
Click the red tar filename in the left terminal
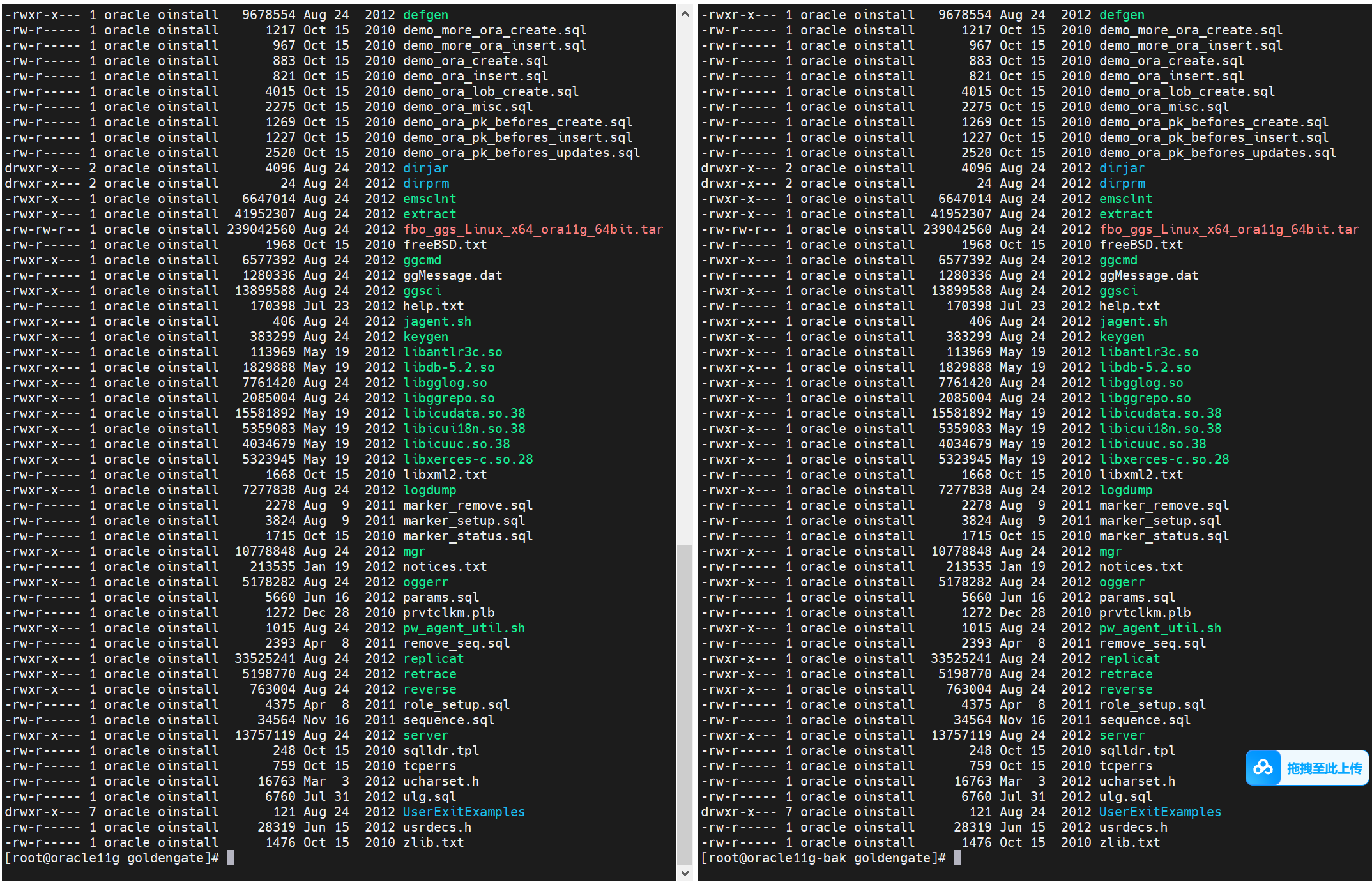533,229
